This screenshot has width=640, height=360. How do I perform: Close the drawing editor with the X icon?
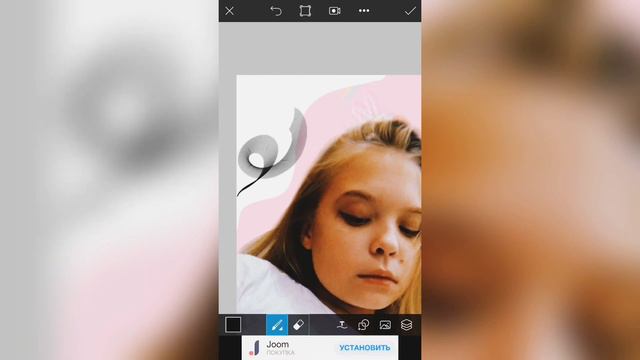tap(229, 11)
